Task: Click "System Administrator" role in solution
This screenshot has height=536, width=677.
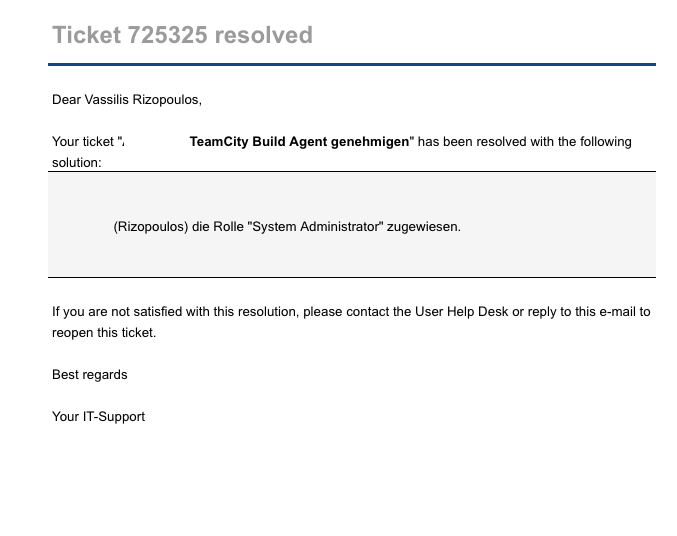Action: tap(317, 227)
